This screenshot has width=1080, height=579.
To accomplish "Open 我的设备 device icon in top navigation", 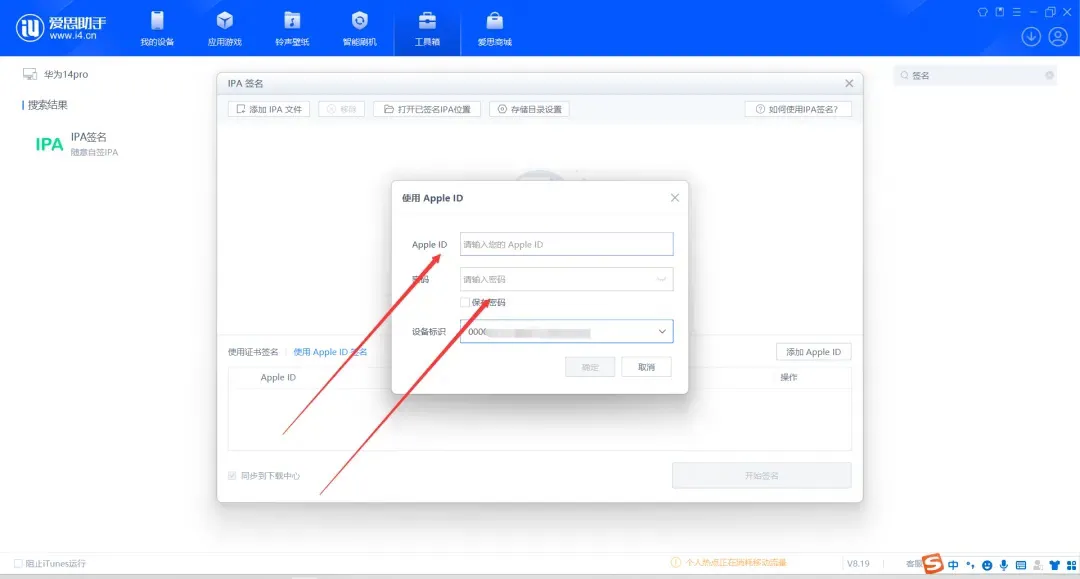I will (157, 28).
